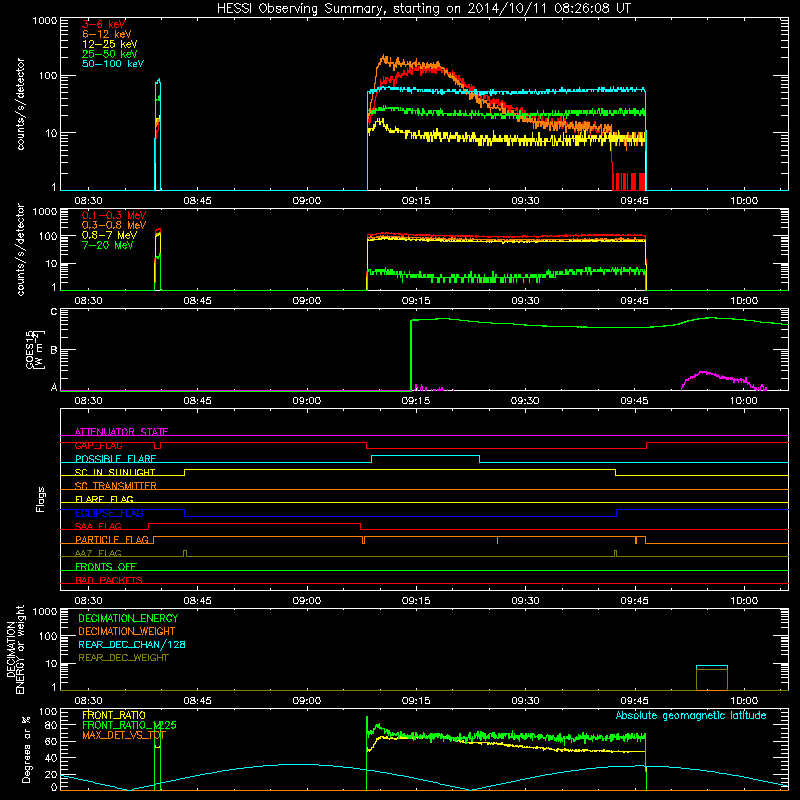
Task: Click the rear decimation box near 09:55
Action: 712,678
